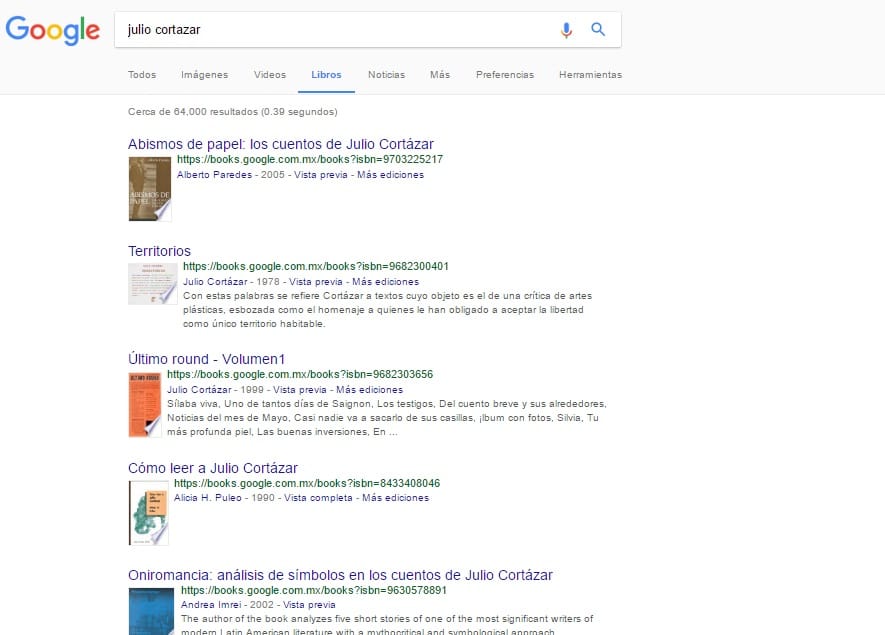Click author link Andrea Imrei
Image resolution: width=885 pixels, height=635 pixels.
pyautogui.click(x=211, y=605)
